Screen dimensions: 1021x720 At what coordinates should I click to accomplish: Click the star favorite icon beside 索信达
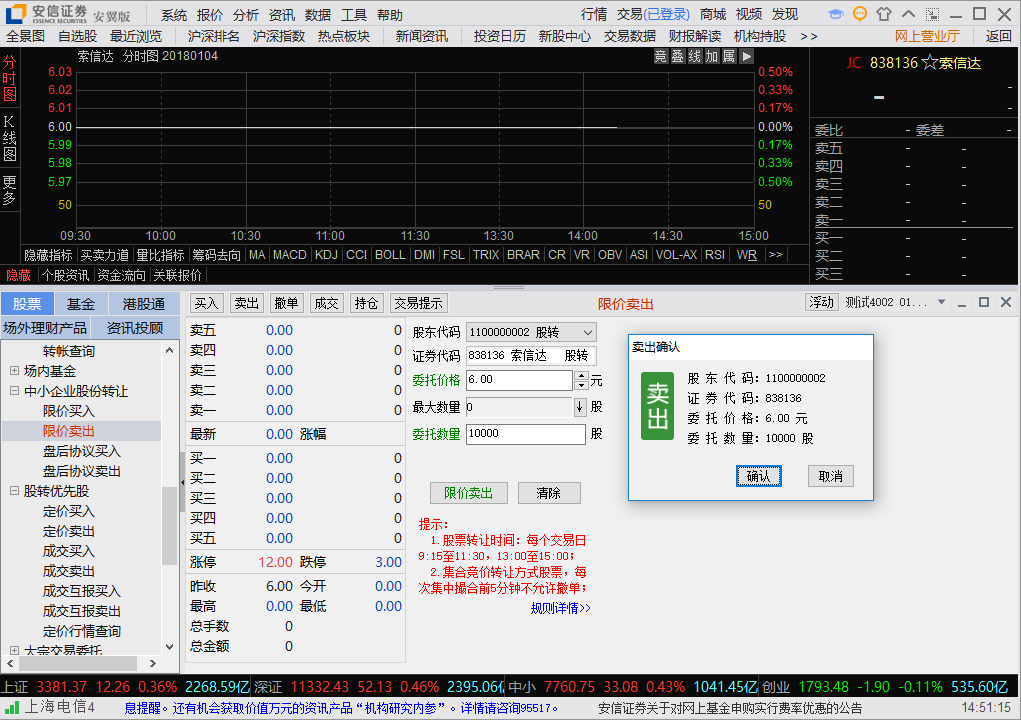pos(930,62)
